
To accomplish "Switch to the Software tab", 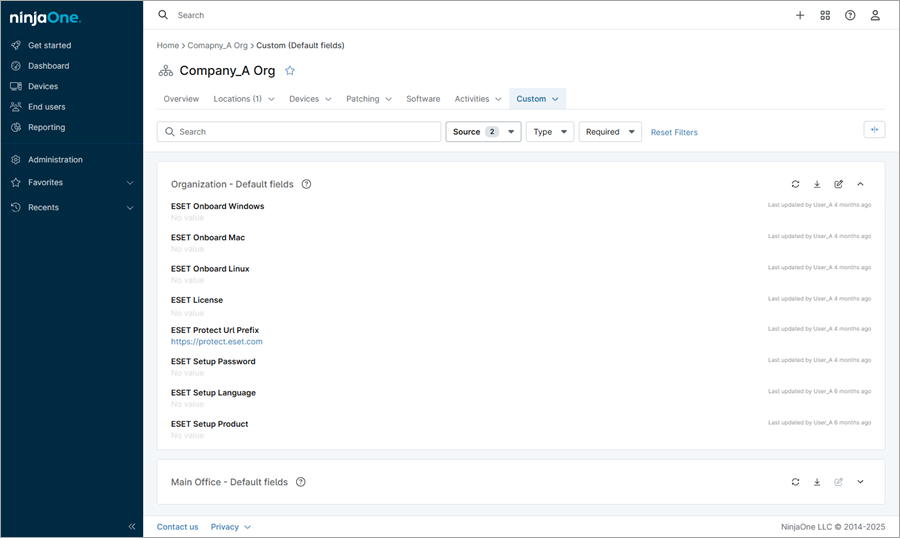I will pyautogui.click(x=423, y=99).
